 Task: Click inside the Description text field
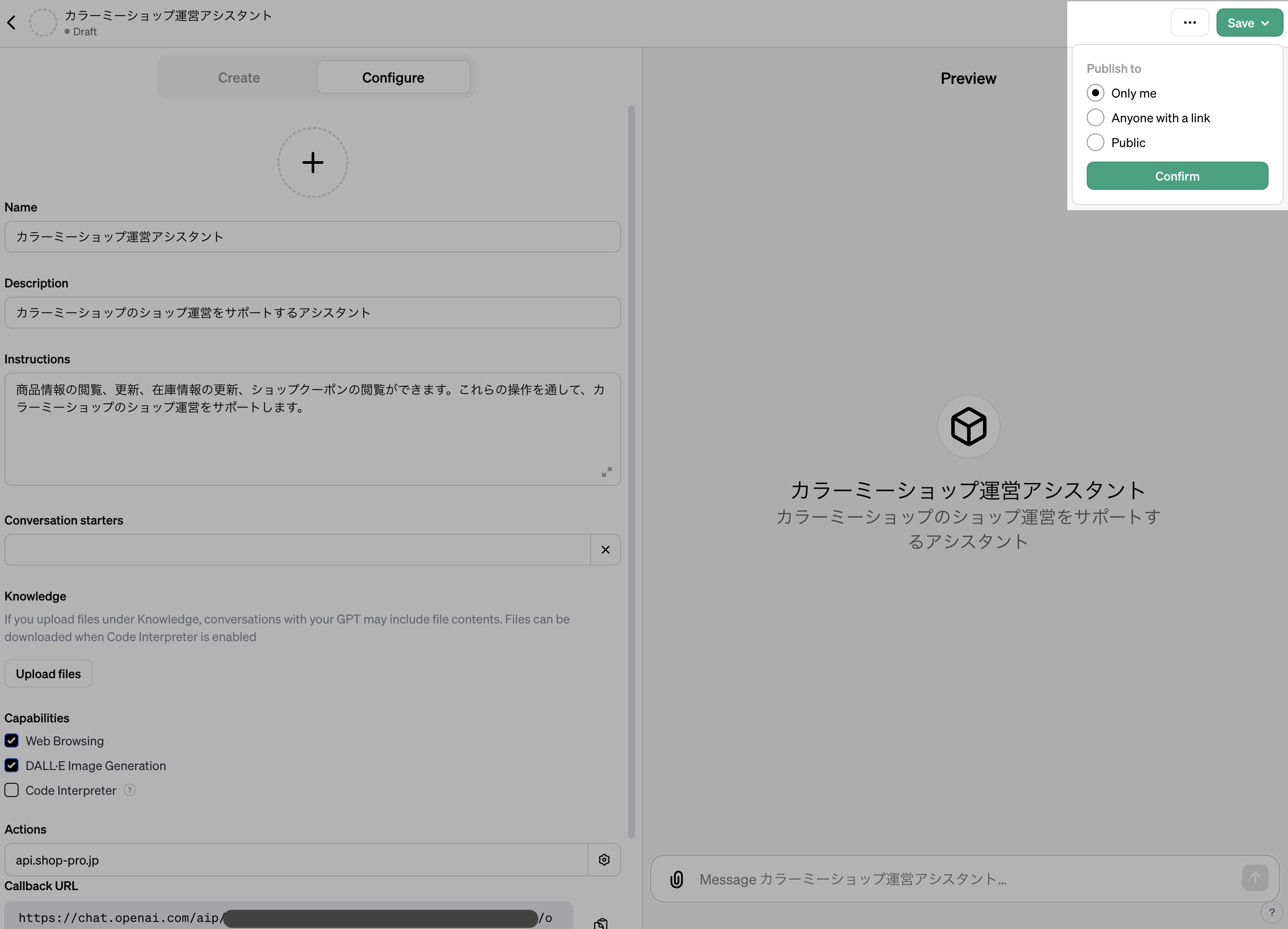313,313
